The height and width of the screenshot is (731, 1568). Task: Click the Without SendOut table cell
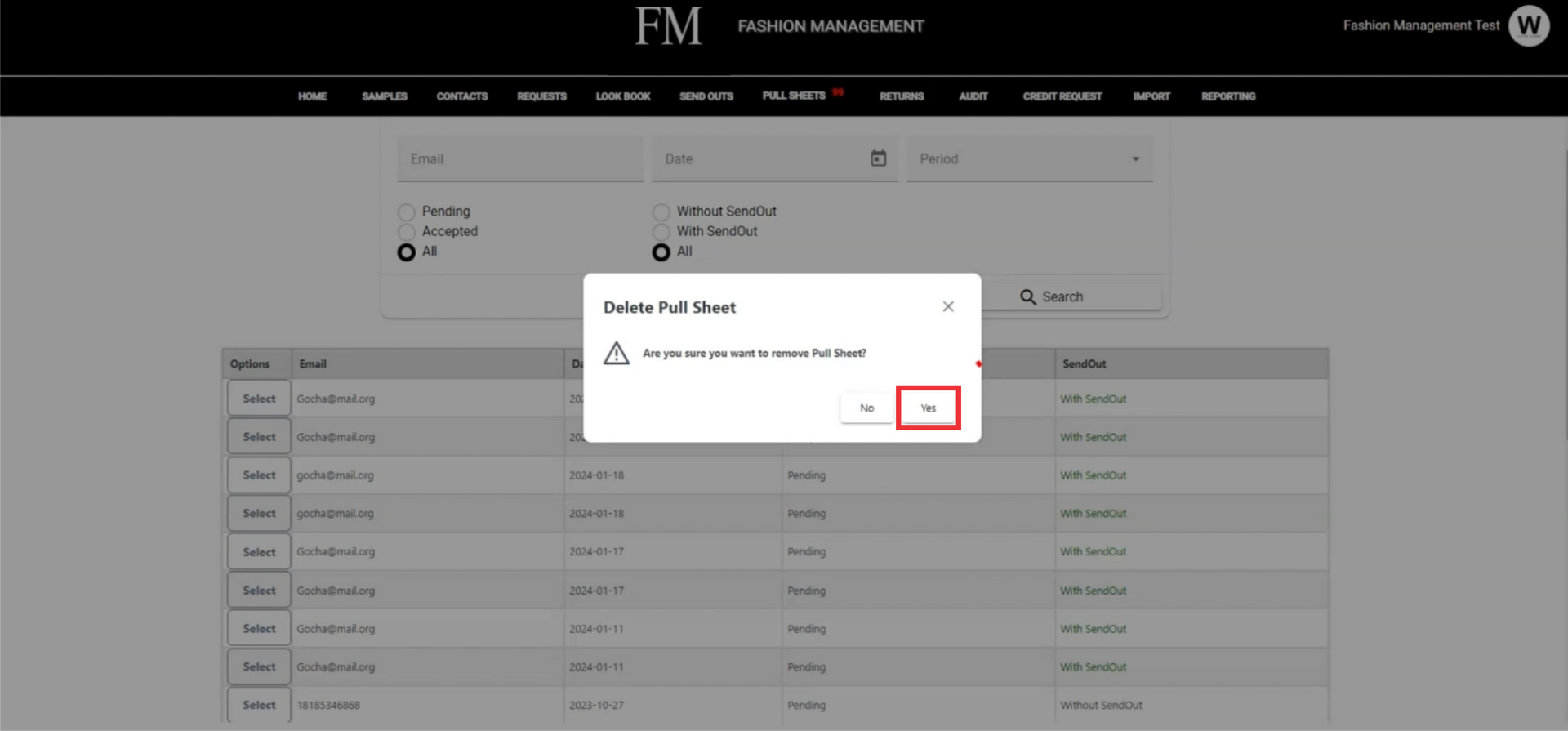pos(1101,705)
